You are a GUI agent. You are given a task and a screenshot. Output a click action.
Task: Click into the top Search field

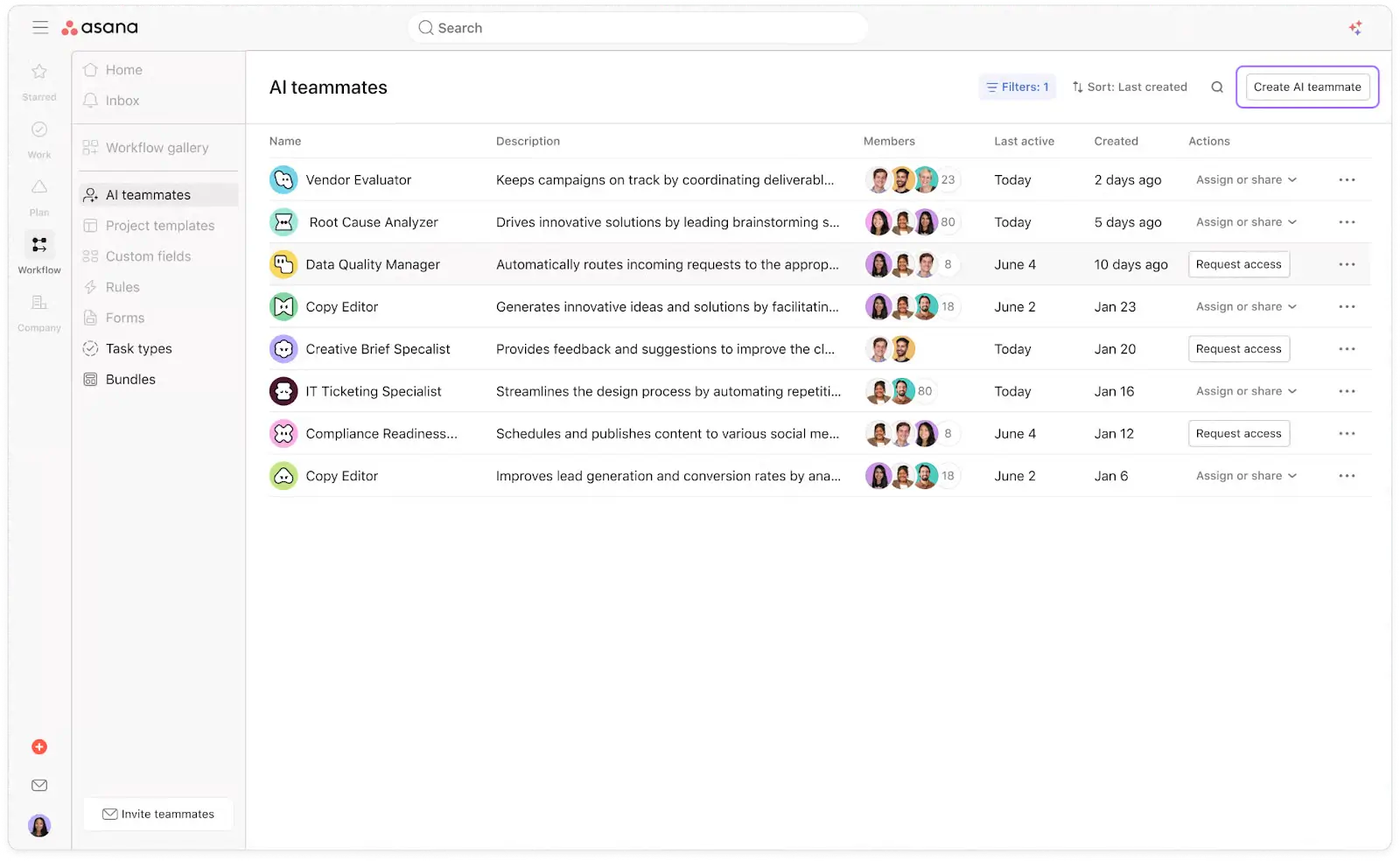pyautogui.click(x=637, y=27)
